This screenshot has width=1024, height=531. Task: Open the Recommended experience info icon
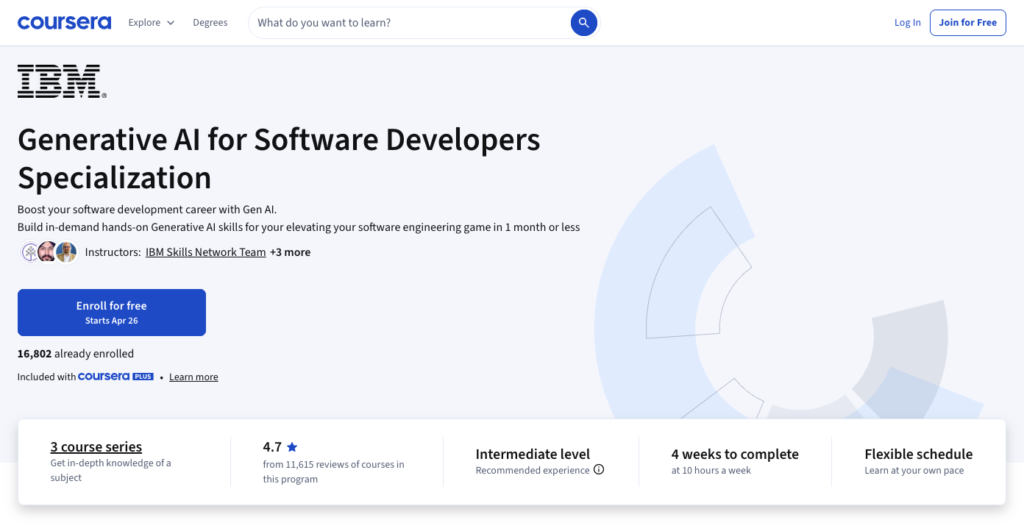599,470
